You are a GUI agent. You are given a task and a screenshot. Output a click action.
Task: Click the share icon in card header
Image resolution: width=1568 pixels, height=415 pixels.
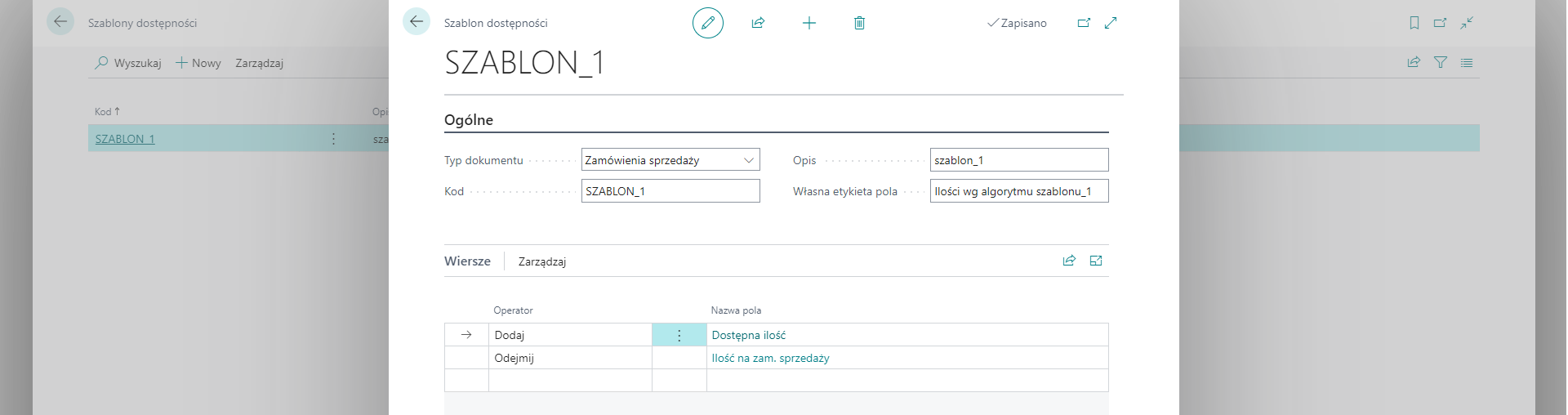click(758, 23)
